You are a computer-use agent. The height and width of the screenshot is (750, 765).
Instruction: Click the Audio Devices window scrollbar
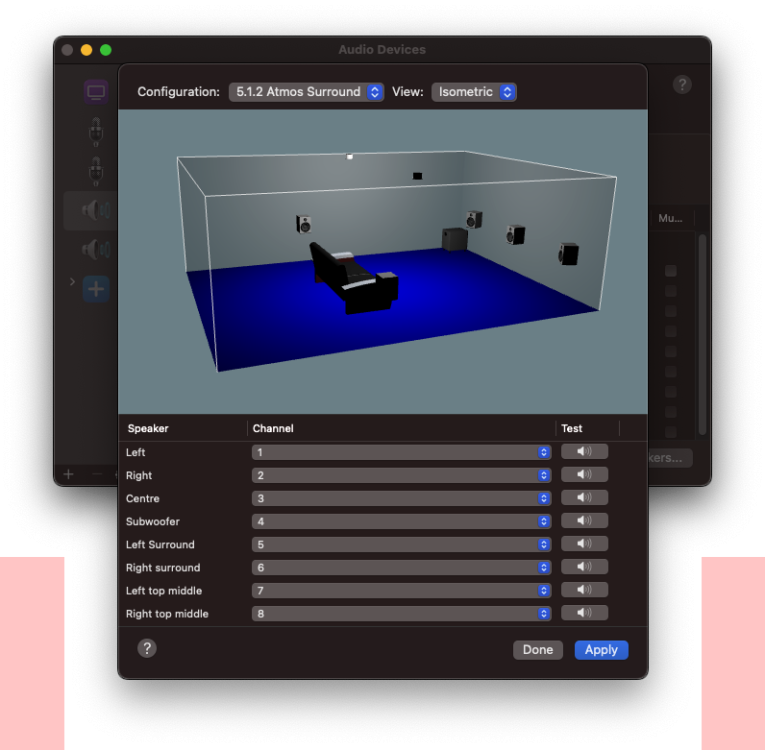pyautogui.click(x=702, y=334)
